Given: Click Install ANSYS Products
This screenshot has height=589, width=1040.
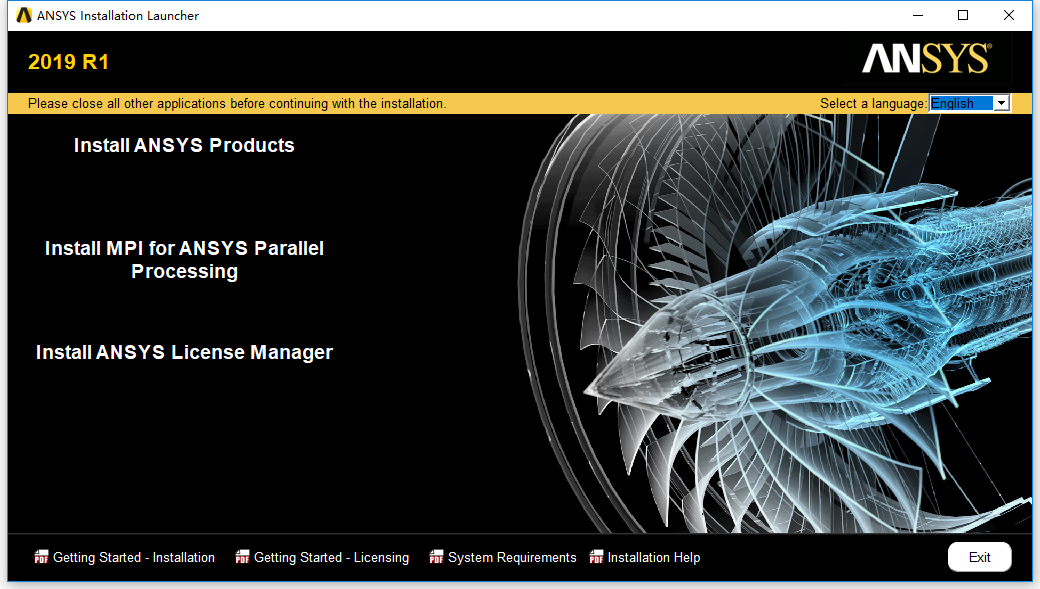Looking at the screenshot, I should coord(184,145).
